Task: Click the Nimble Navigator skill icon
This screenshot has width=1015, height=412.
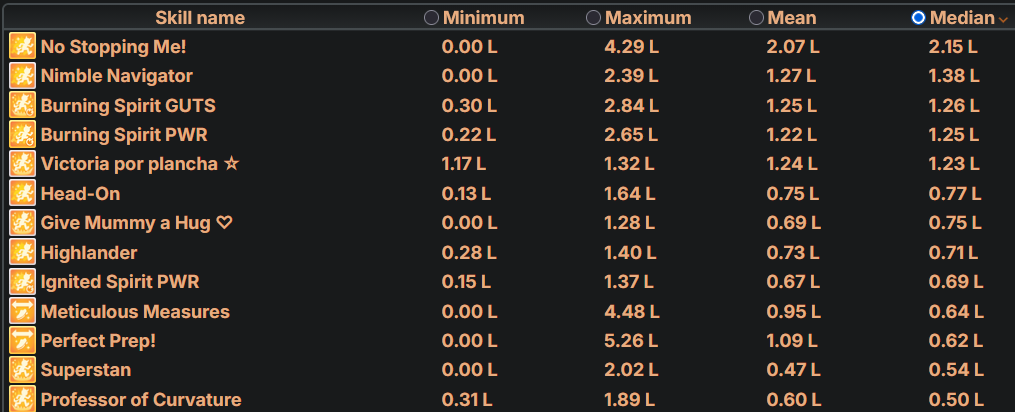Action: click(x=22, y=76)
